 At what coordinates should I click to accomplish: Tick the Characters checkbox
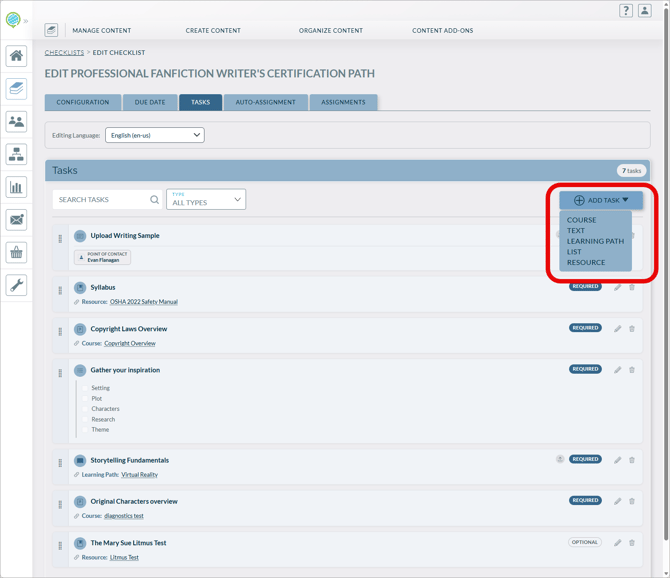(85, 409)
